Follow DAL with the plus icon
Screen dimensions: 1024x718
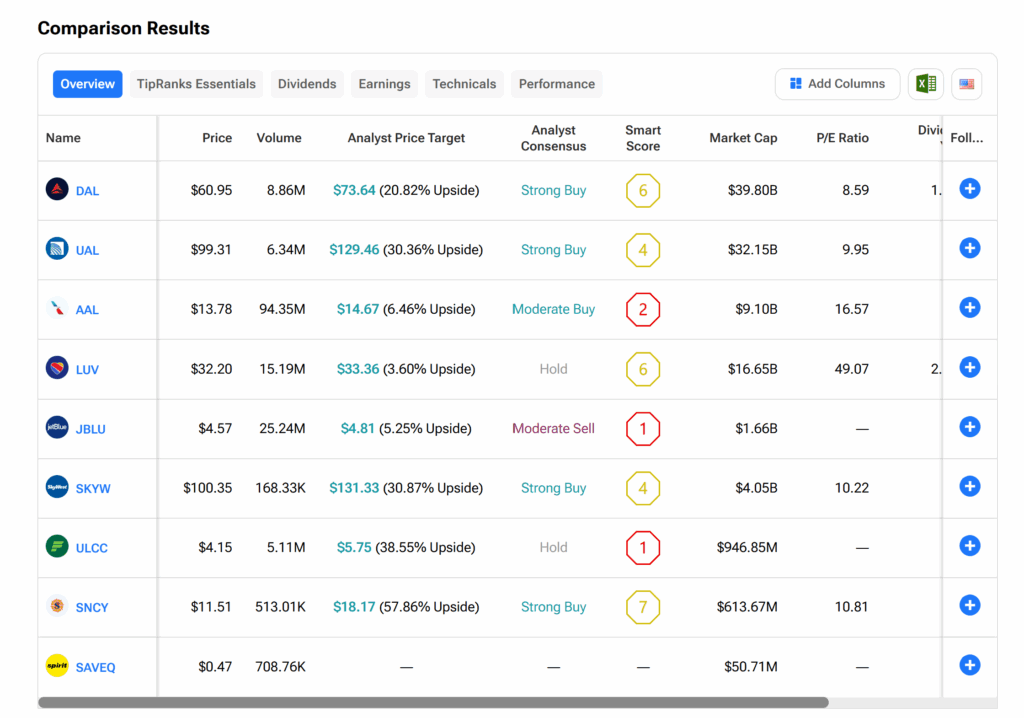[969, 188]
